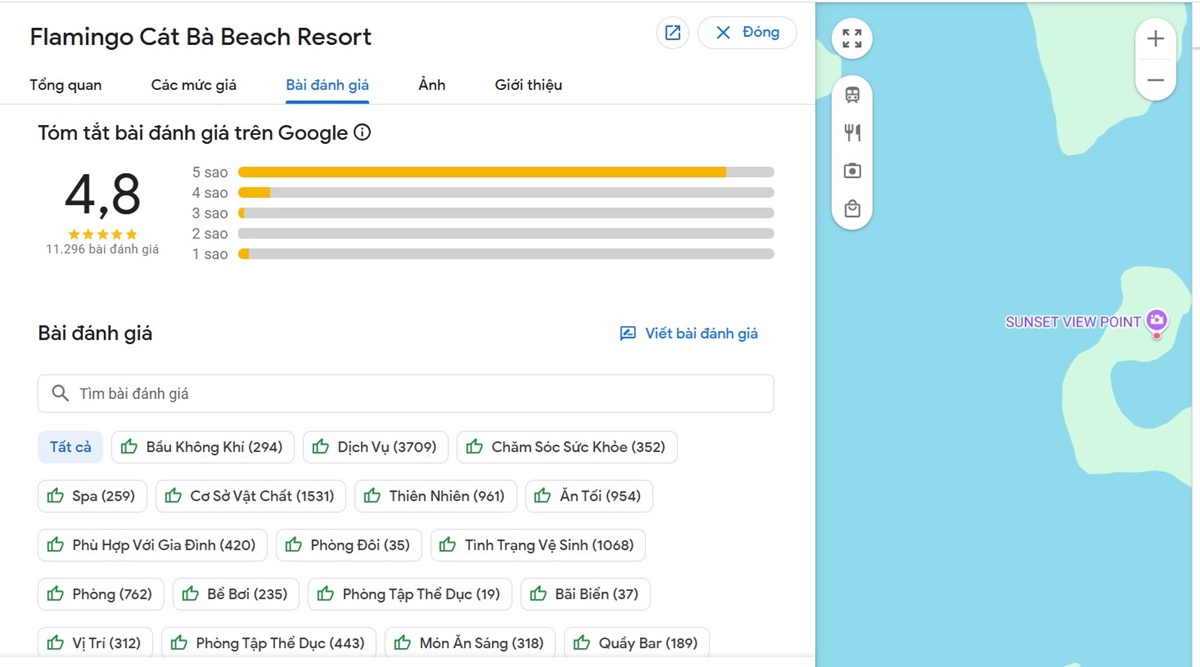1200x667 pixels.
Task: Filter reviews by Thiên Nhiên (961)
Action: pos(436,496)
